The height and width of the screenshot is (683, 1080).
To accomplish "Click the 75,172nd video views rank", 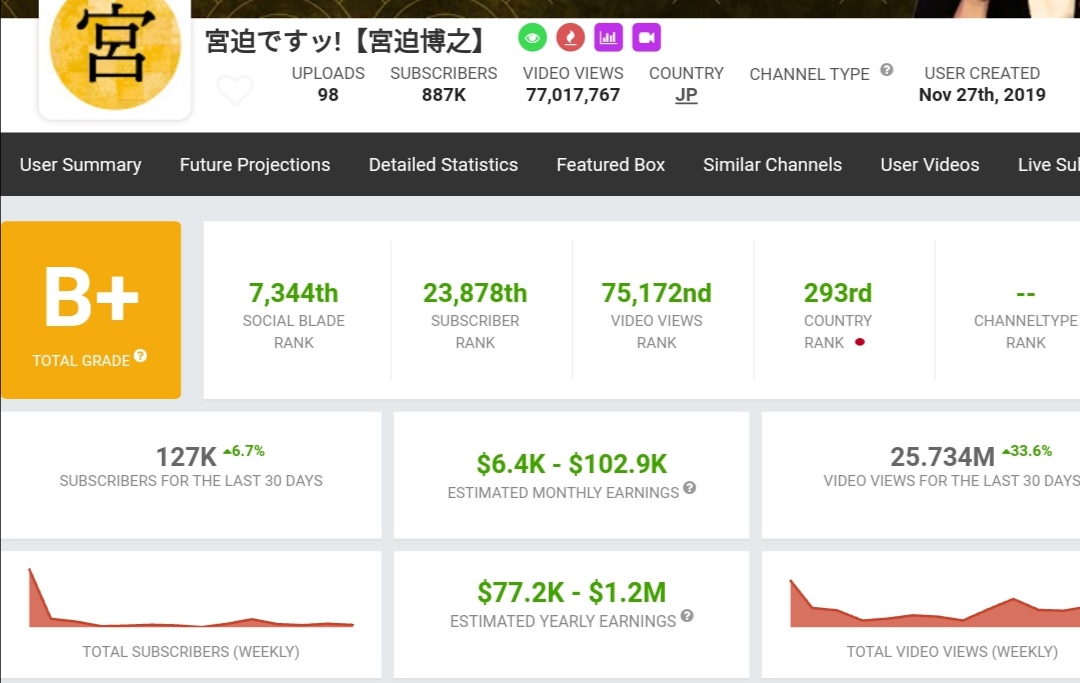I will coord(656,293).
